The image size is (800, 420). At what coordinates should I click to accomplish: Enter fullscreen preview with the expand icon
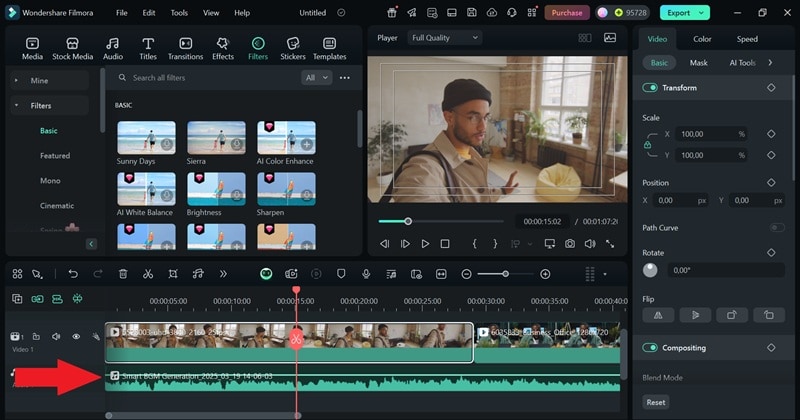point(610,243)
